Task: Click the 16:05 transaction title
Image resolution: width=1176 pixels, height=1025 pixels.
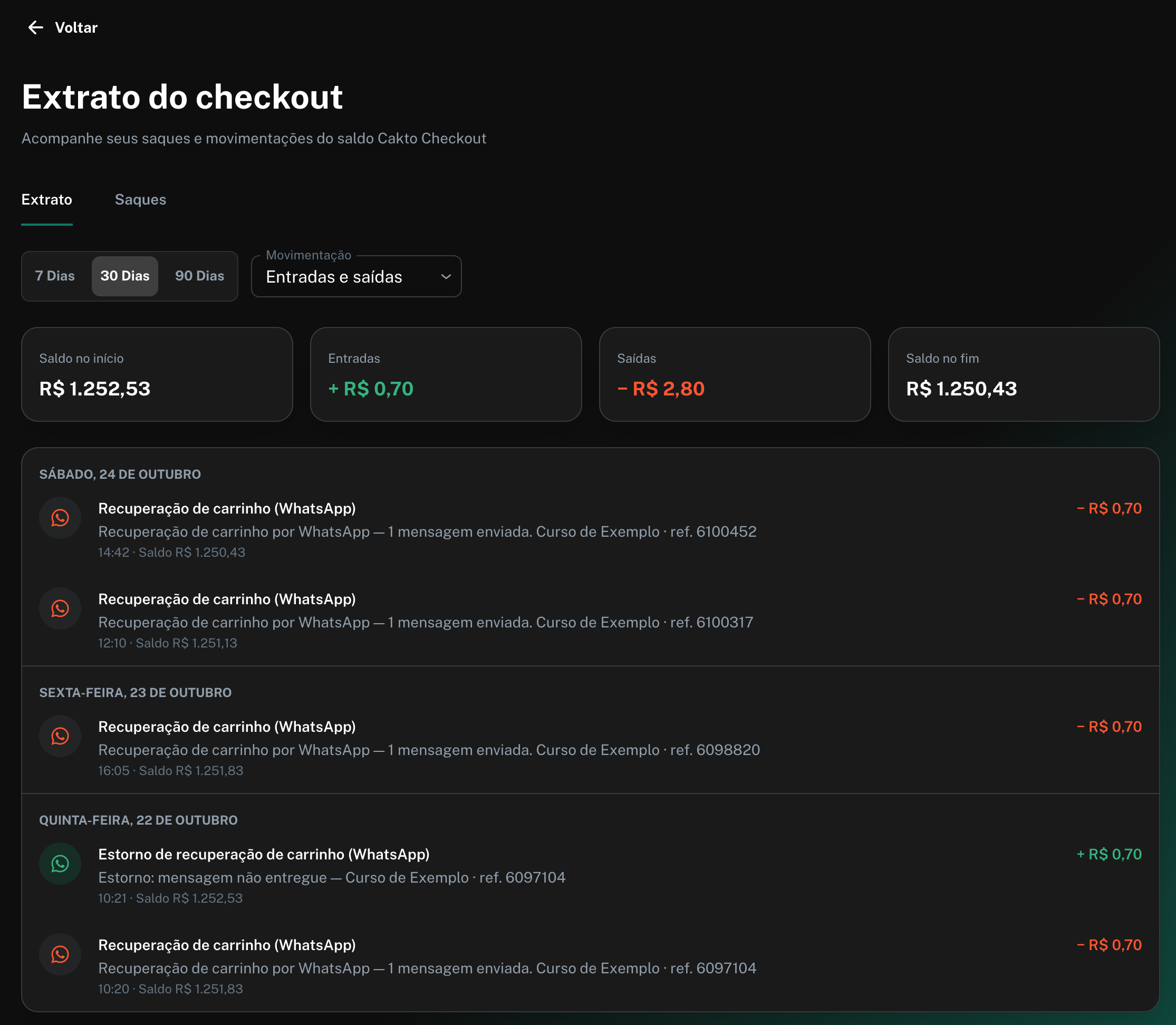Action: 227,727
